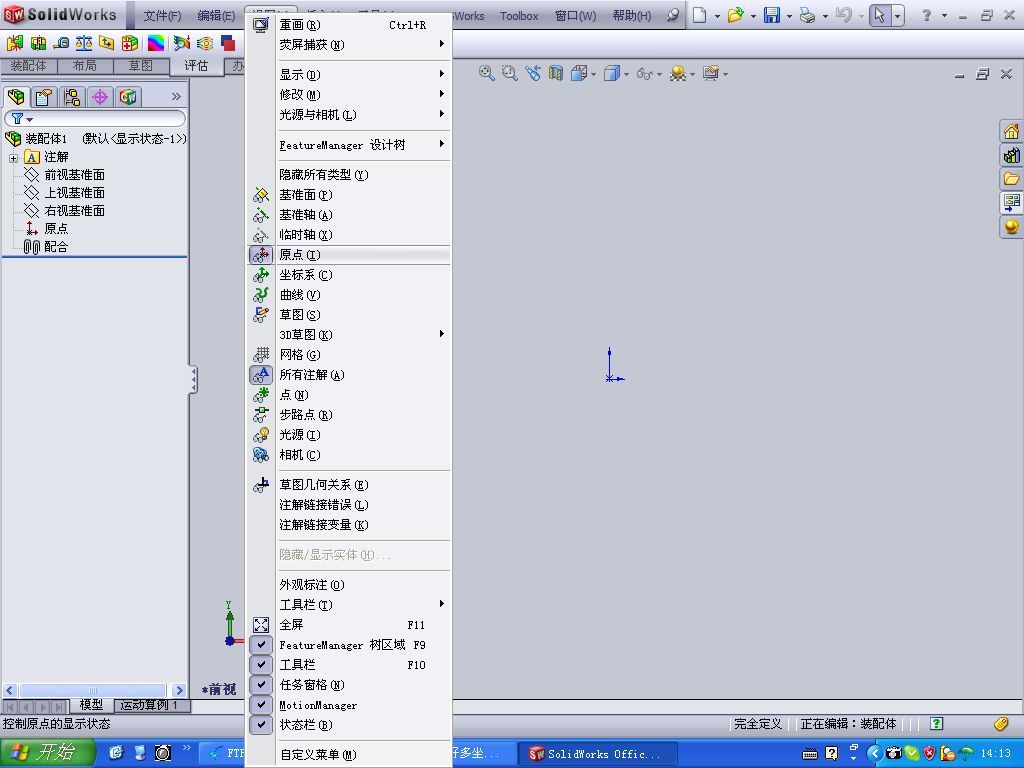
Task: Open the PropertyManager tab icon
Action: pyautogui.click(x=44, y=97)
